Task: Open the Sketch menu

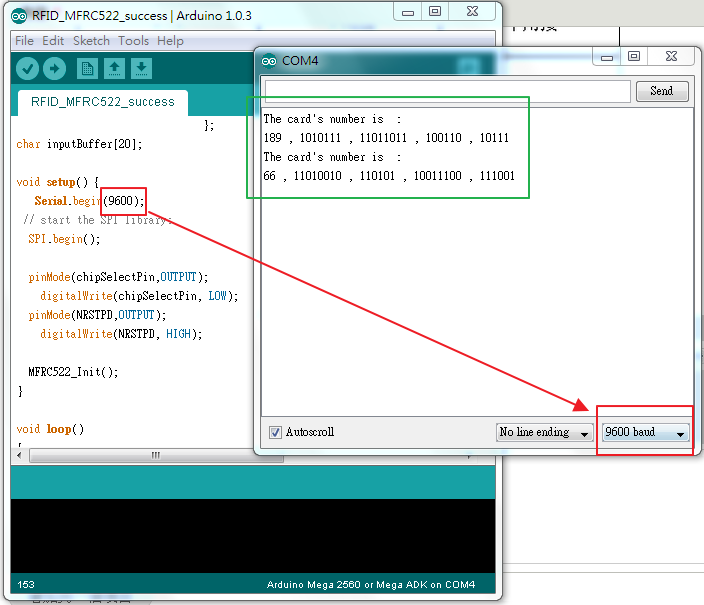Action: pyautogui.click(x=91, y=41)
